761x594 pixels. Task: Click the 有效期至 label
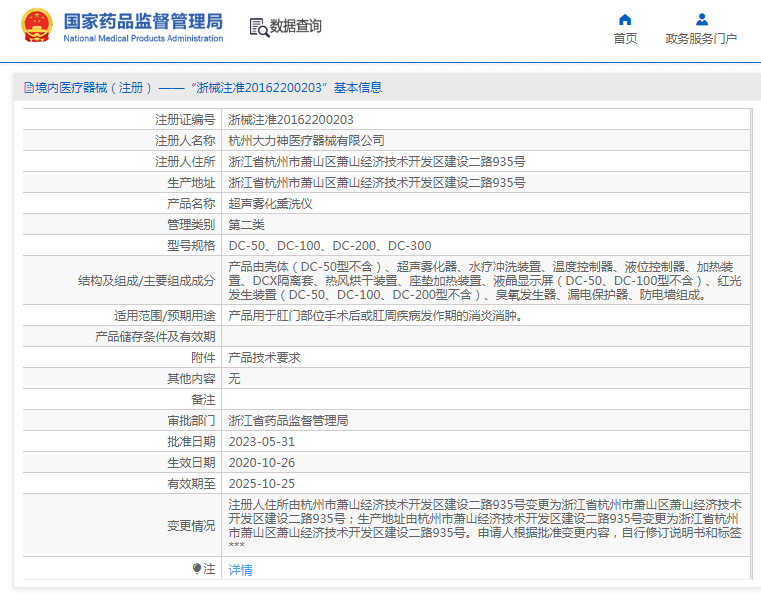point(191,483)
